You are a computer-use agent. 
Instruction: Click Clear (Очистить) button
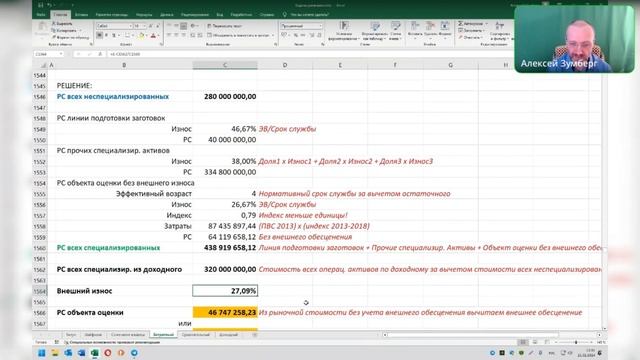[469, 37]
